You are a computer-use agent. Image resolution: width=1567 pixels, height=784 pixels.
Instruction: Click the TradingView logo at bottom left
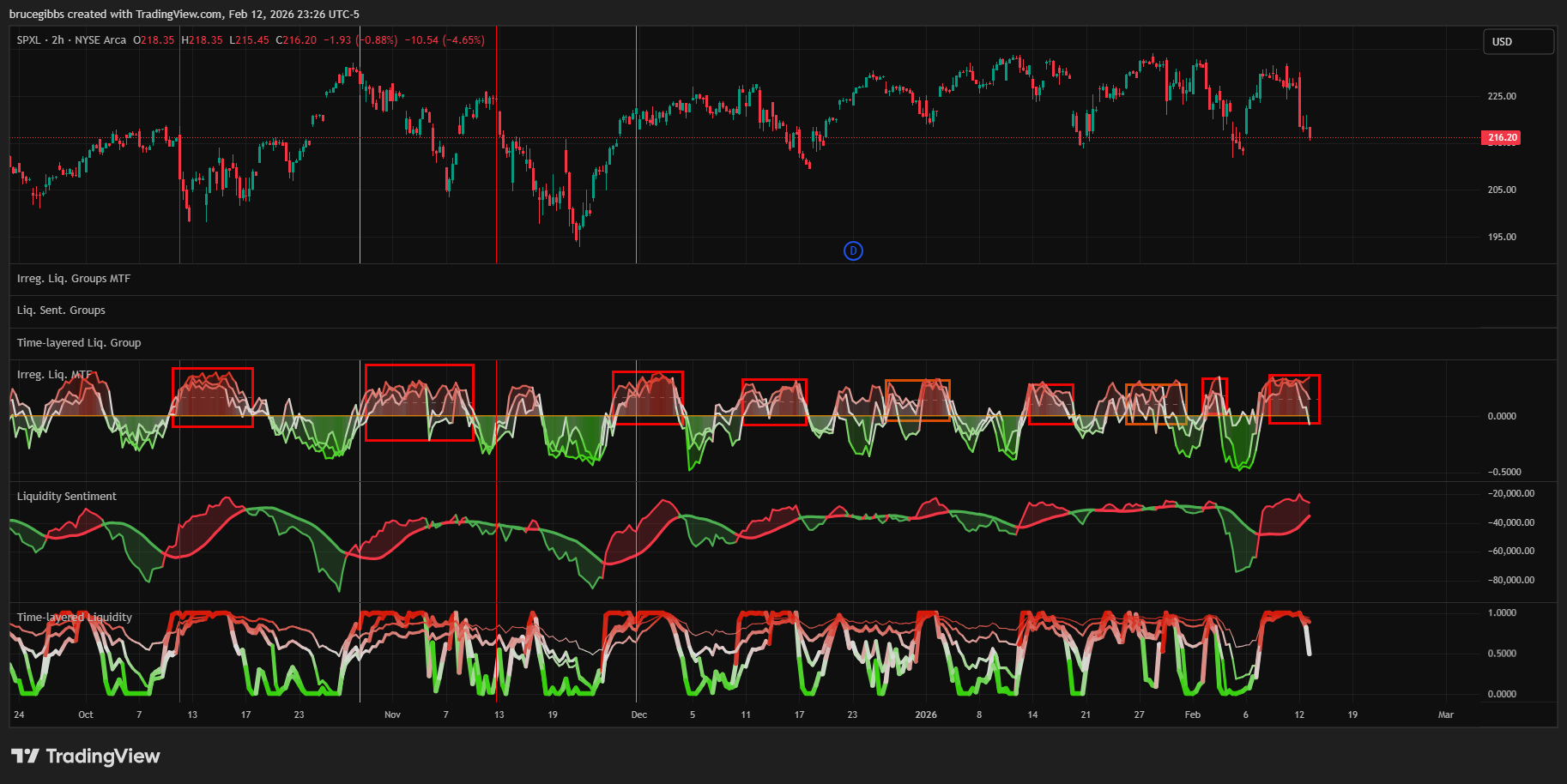(86, 756)
